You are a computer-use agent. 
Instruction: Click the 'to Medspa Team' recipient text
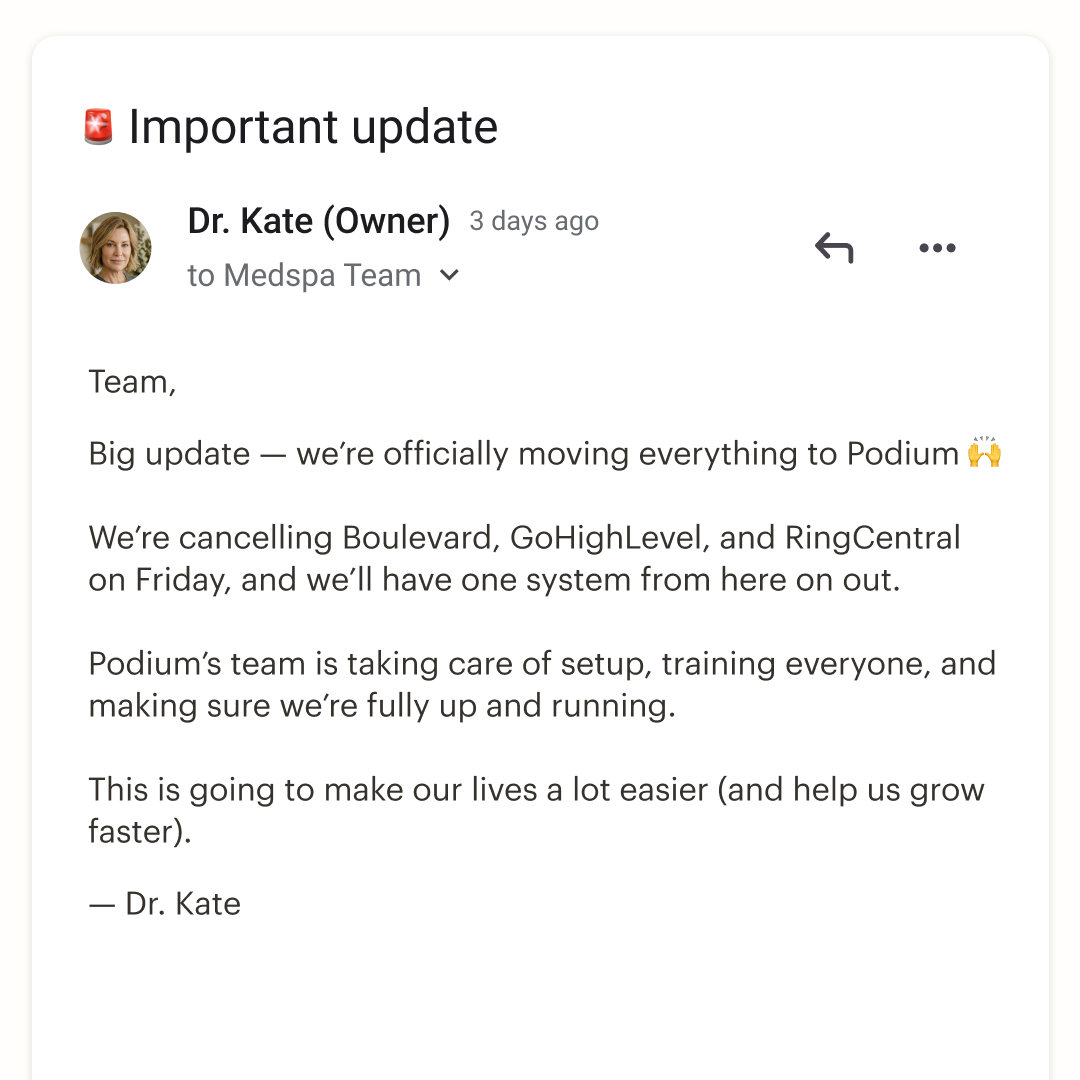[304, 276]
